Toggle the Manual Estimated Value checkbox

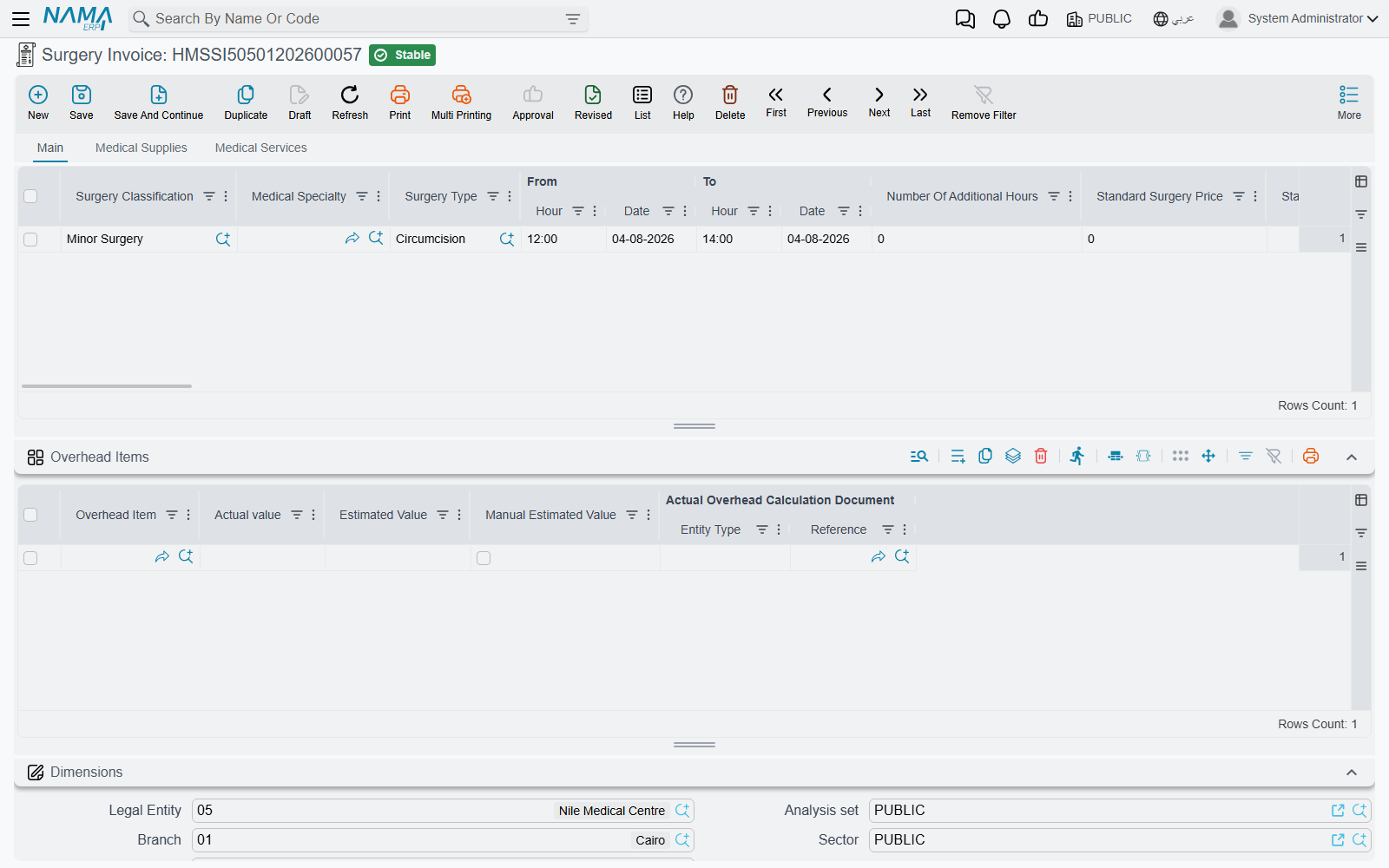[x=484, y=558]
